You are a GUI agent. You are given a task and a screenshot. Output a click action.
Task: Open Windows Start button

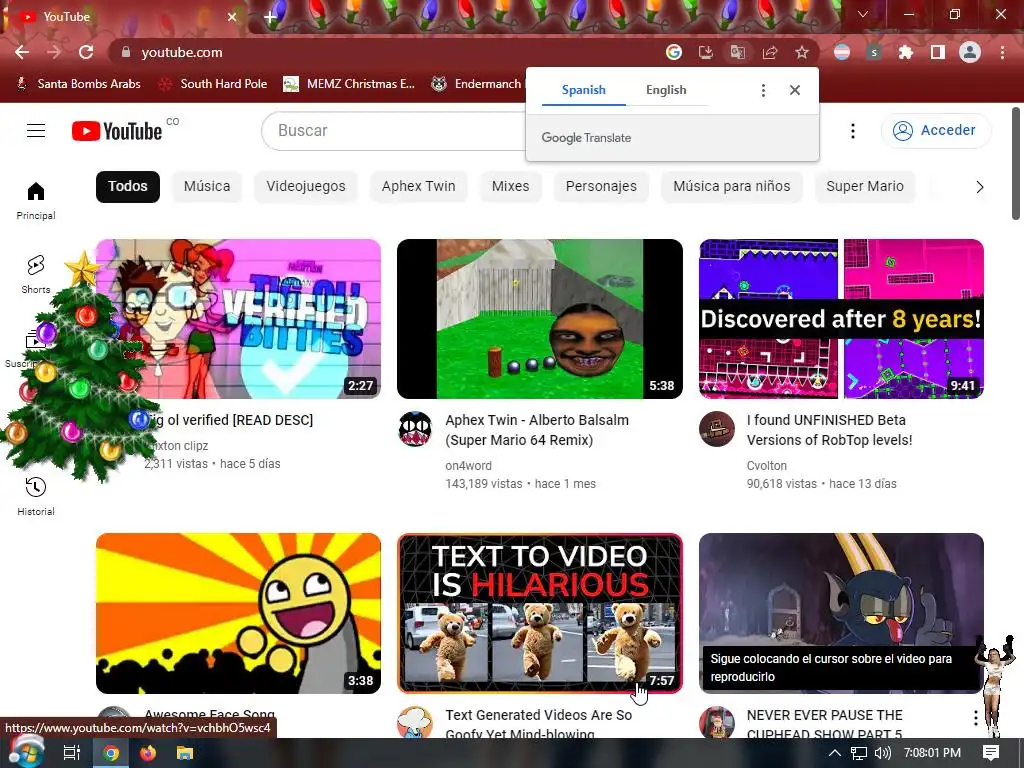tap(25, 752)
